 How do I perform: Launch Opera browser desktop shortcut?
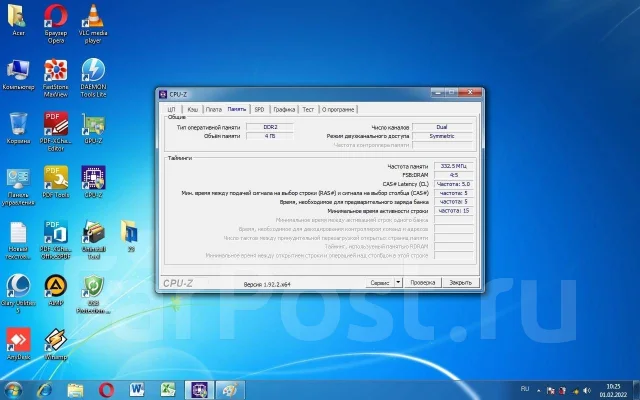click(x=56, y=23)
